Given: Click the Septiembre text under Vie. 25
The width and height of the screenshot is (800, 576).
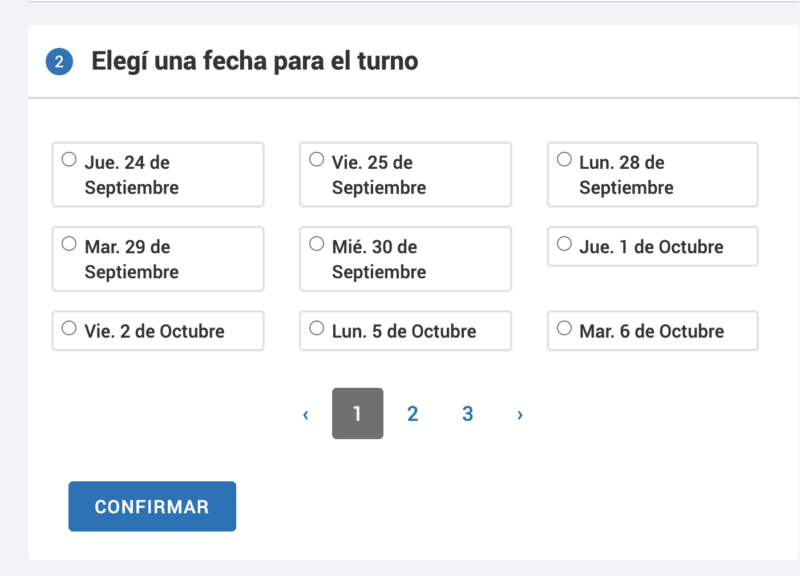Looking at the screenshot, I should coord(379,187).
